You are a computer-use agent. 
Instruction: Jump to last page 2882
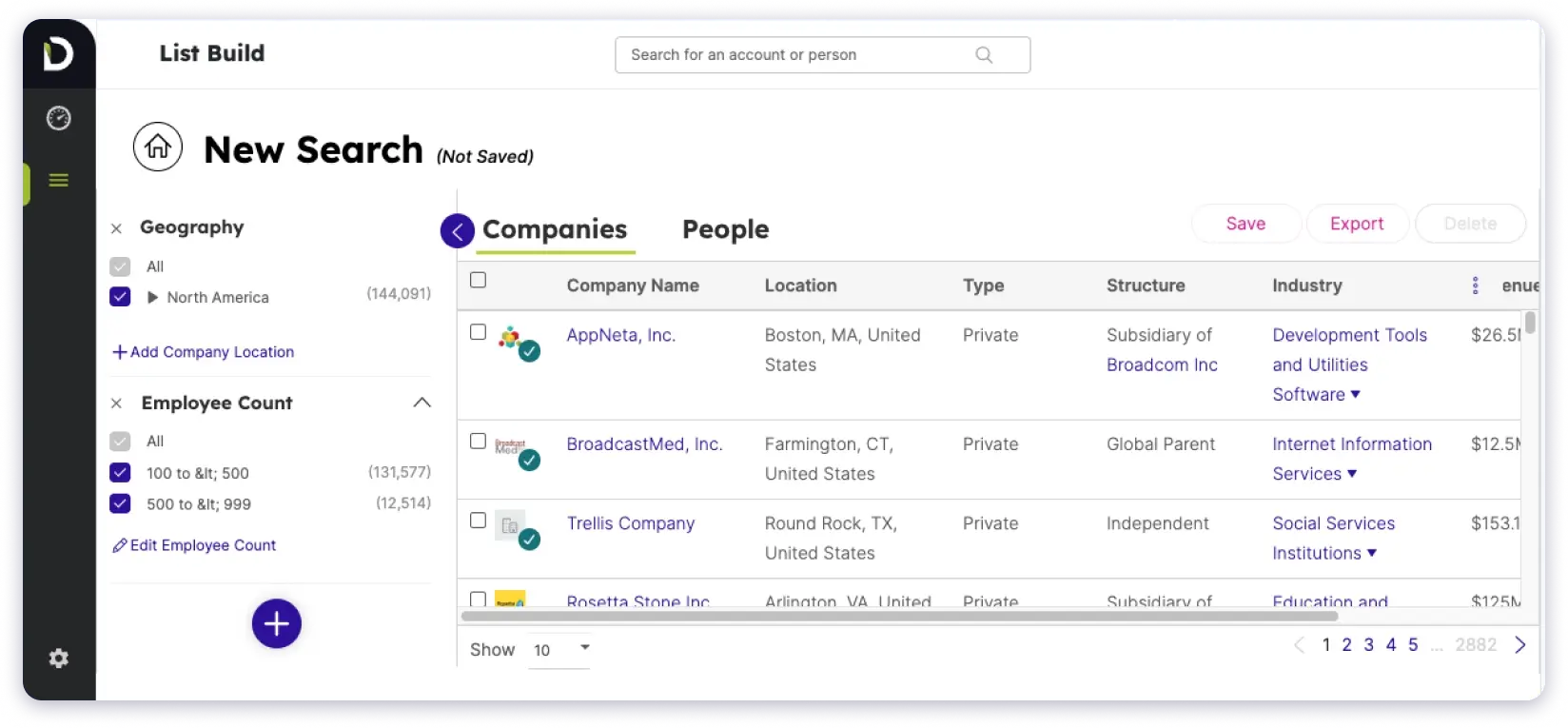point(1476,645)
